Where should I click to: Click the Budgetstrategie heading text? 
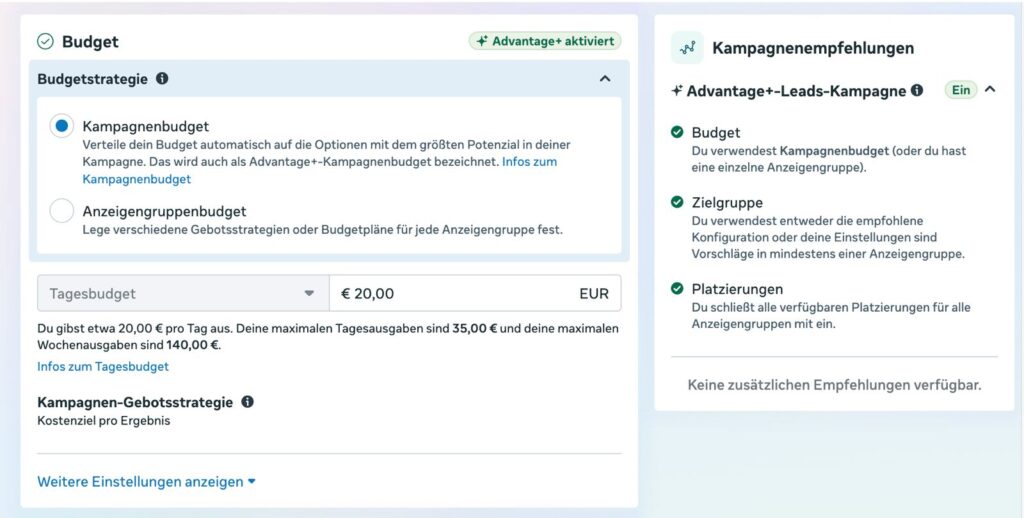93,79
